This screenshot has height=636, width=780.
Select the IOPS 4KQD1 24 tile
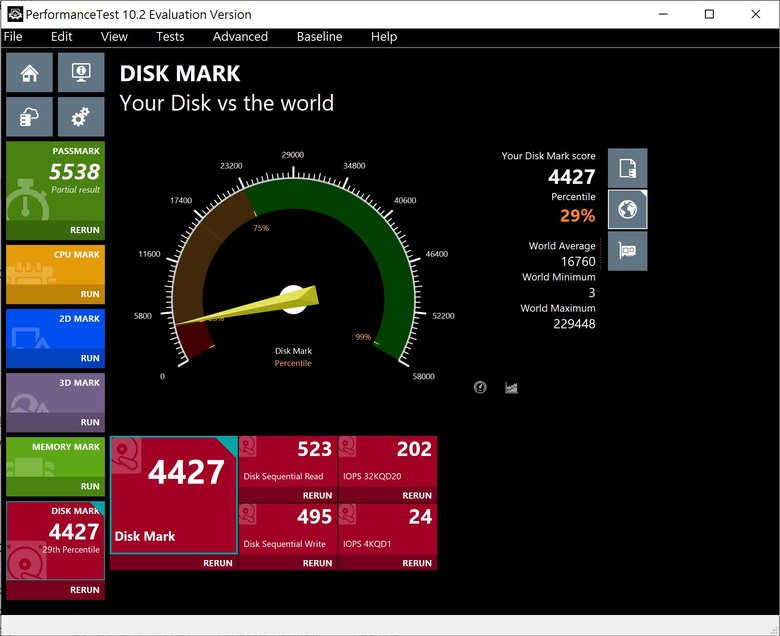click(388, 530)
